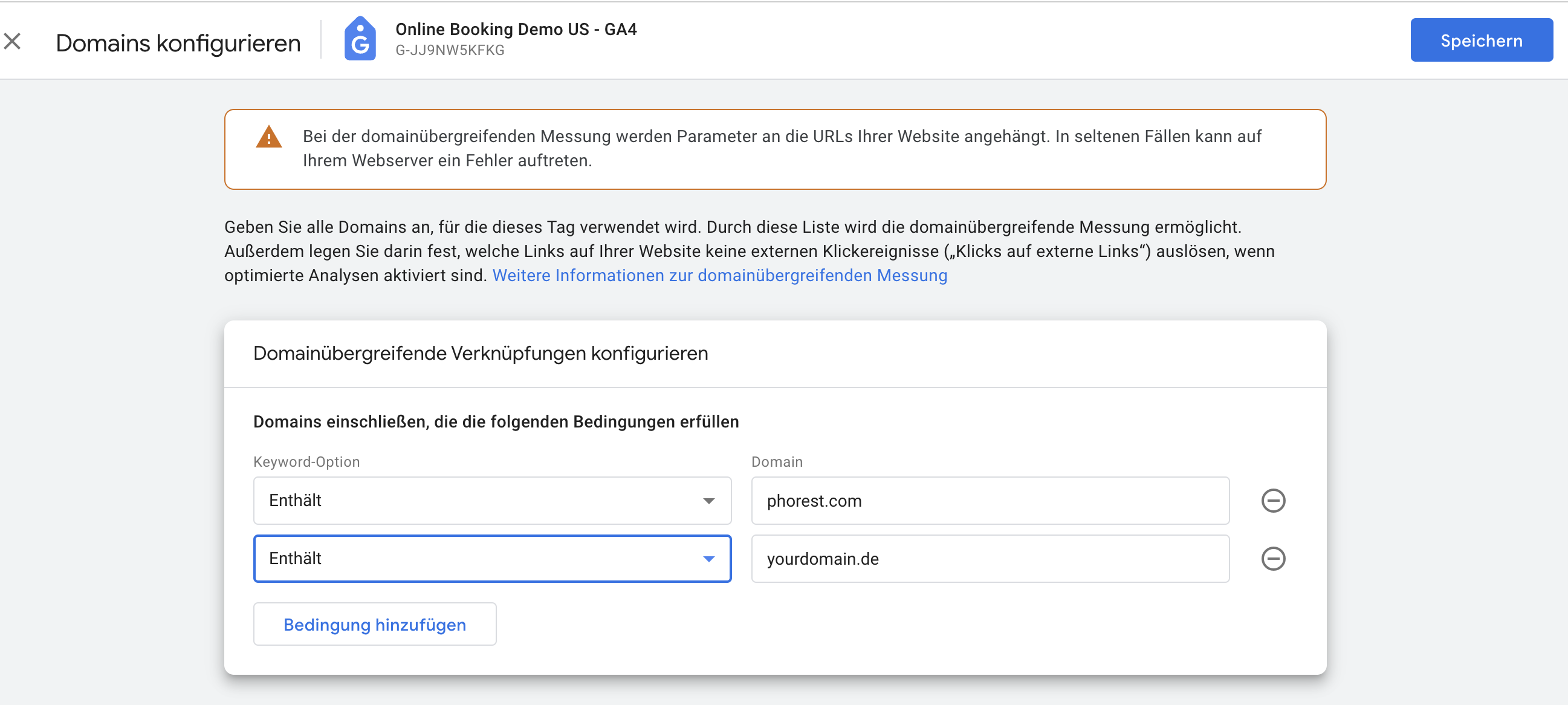Click Domainübergreifende Verknüpfungen konfigurieren heading

tap(481, 353)
